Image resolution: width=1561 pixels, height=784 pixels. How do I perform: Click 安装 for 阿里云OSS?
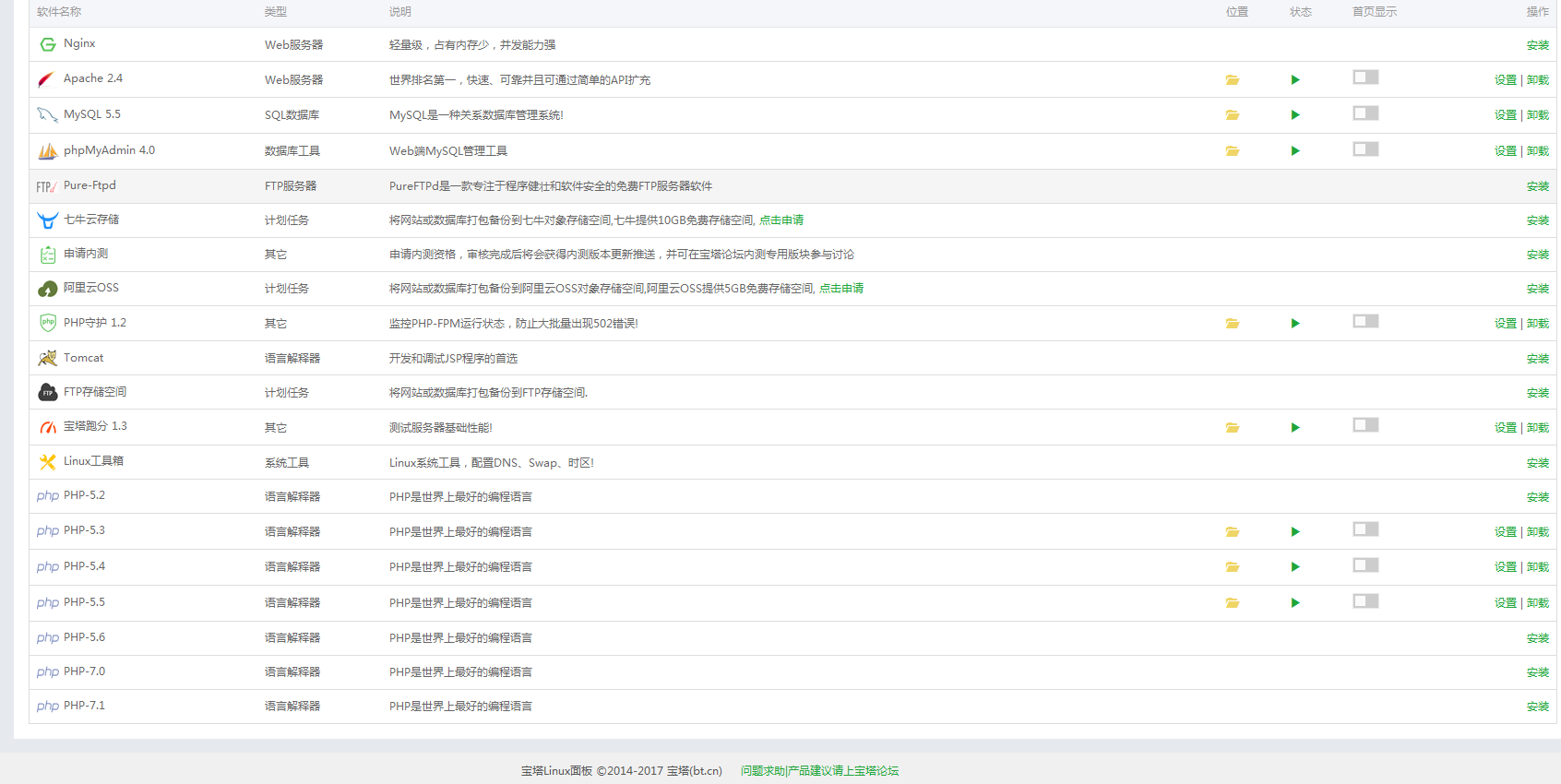1538,289
